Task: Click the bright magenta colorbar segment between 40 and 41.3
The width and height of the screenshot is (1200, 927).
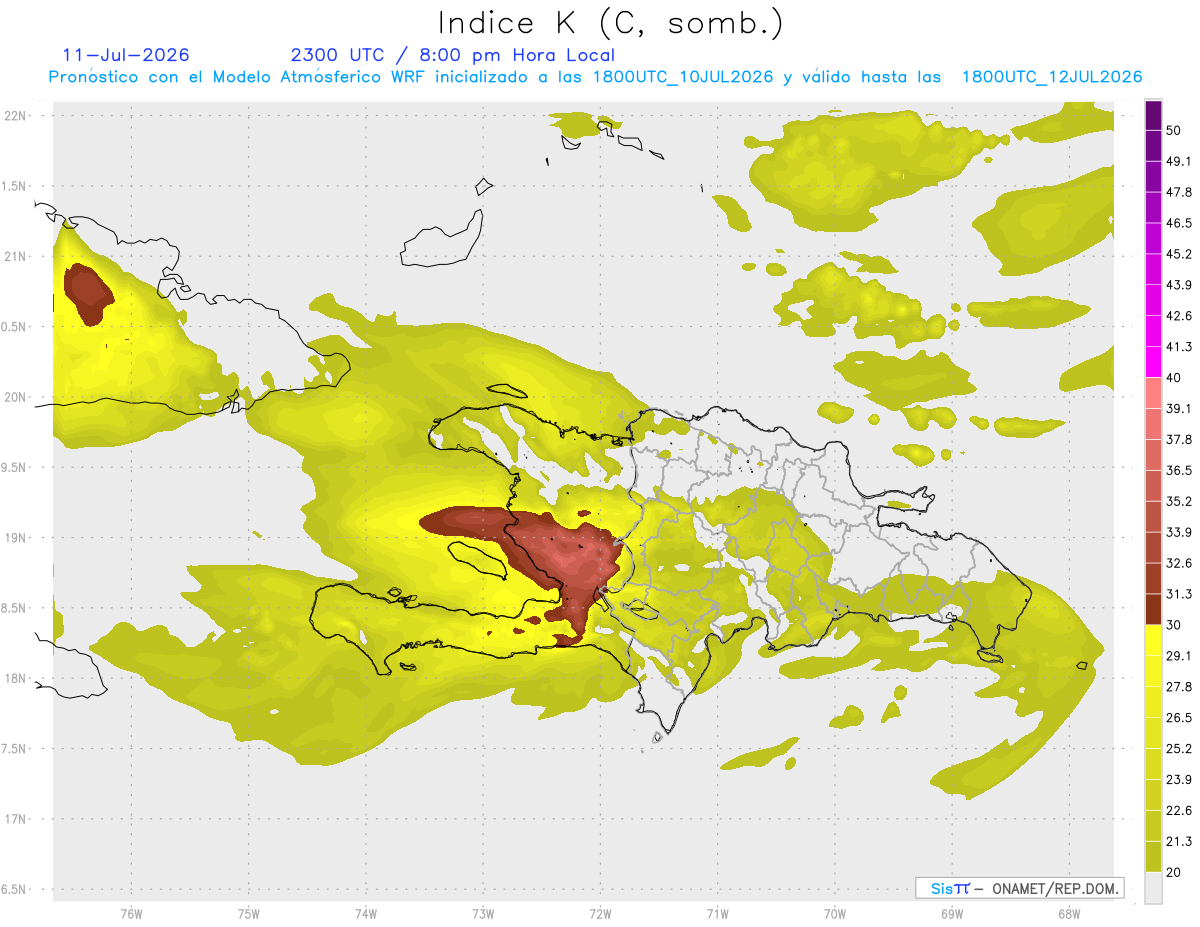Action: (x=1154, y=362)
